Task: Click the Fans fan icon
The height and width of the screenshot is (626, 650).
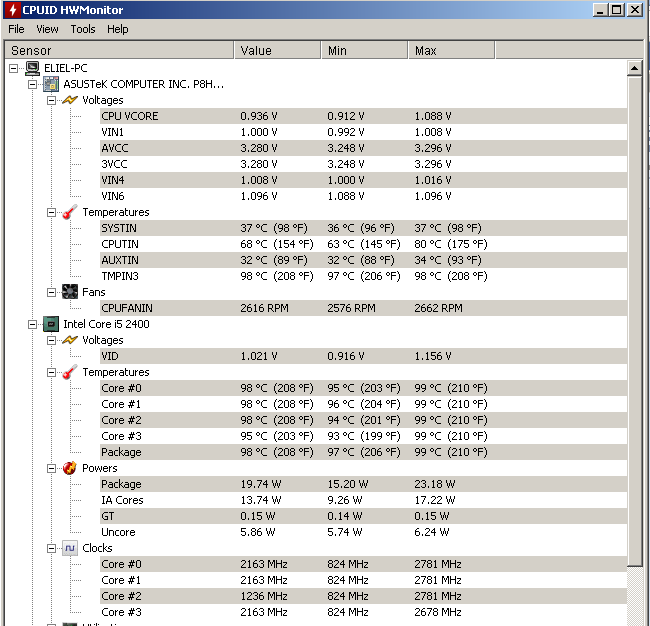Action: (70, 292)
